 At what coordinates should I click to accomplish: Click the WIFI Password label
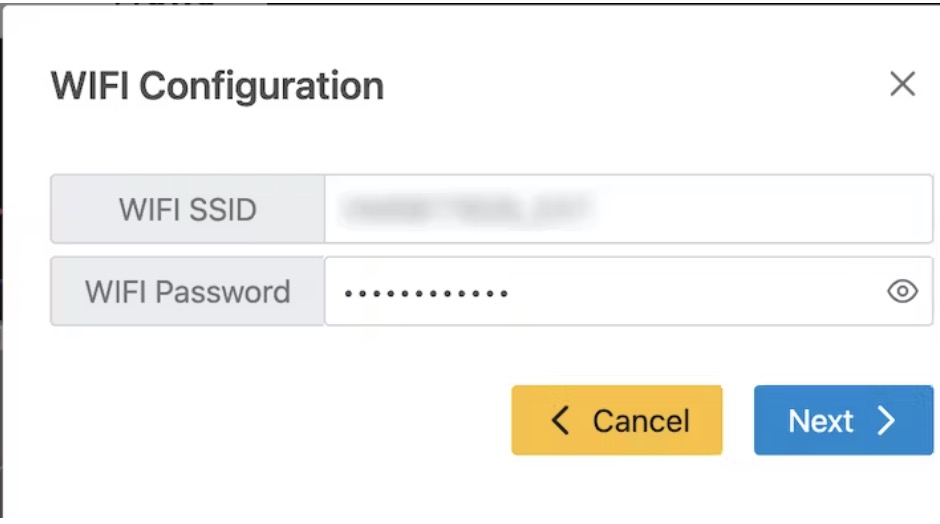coord(187,292)
